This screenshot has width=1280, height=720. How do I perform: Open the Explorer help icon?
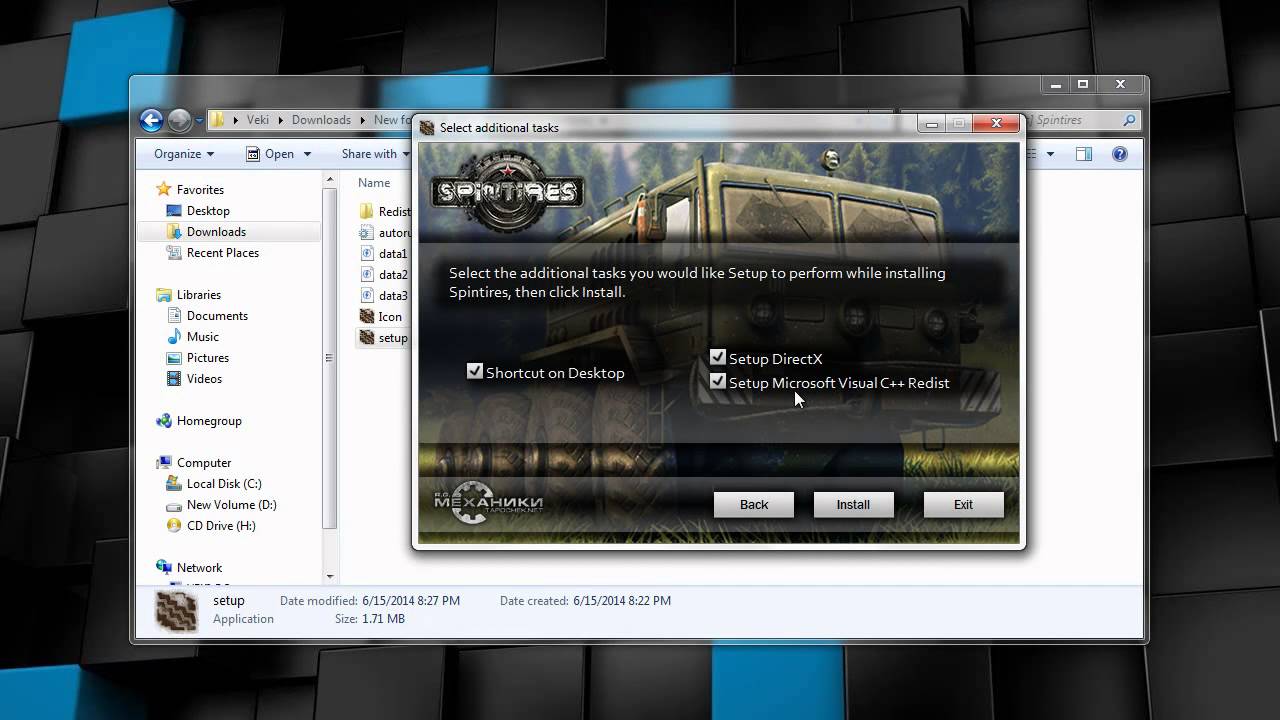tap(1120, 154)
